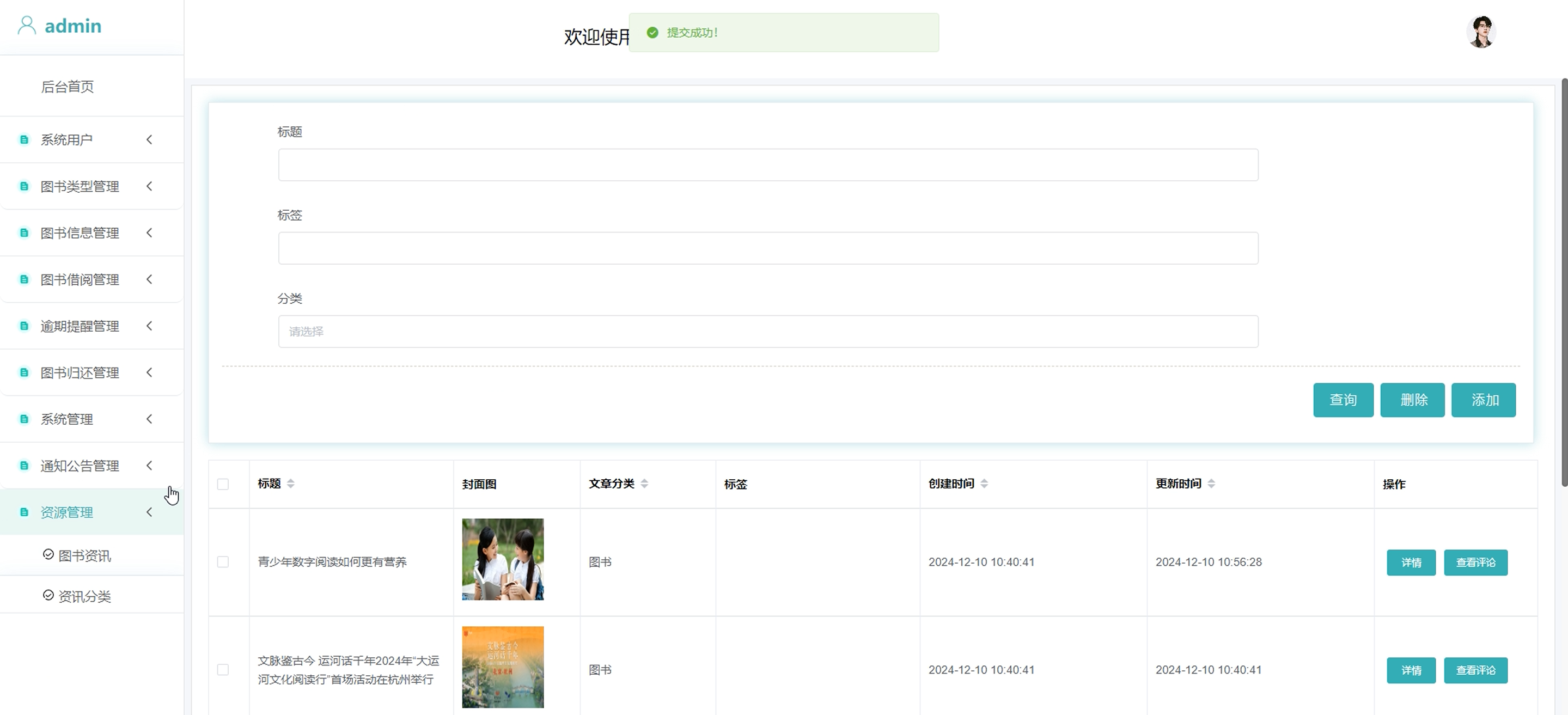This screenshot has height=715, width=1568.
Task: Open the 分类 请选择 dropdown
Action: 767,332
